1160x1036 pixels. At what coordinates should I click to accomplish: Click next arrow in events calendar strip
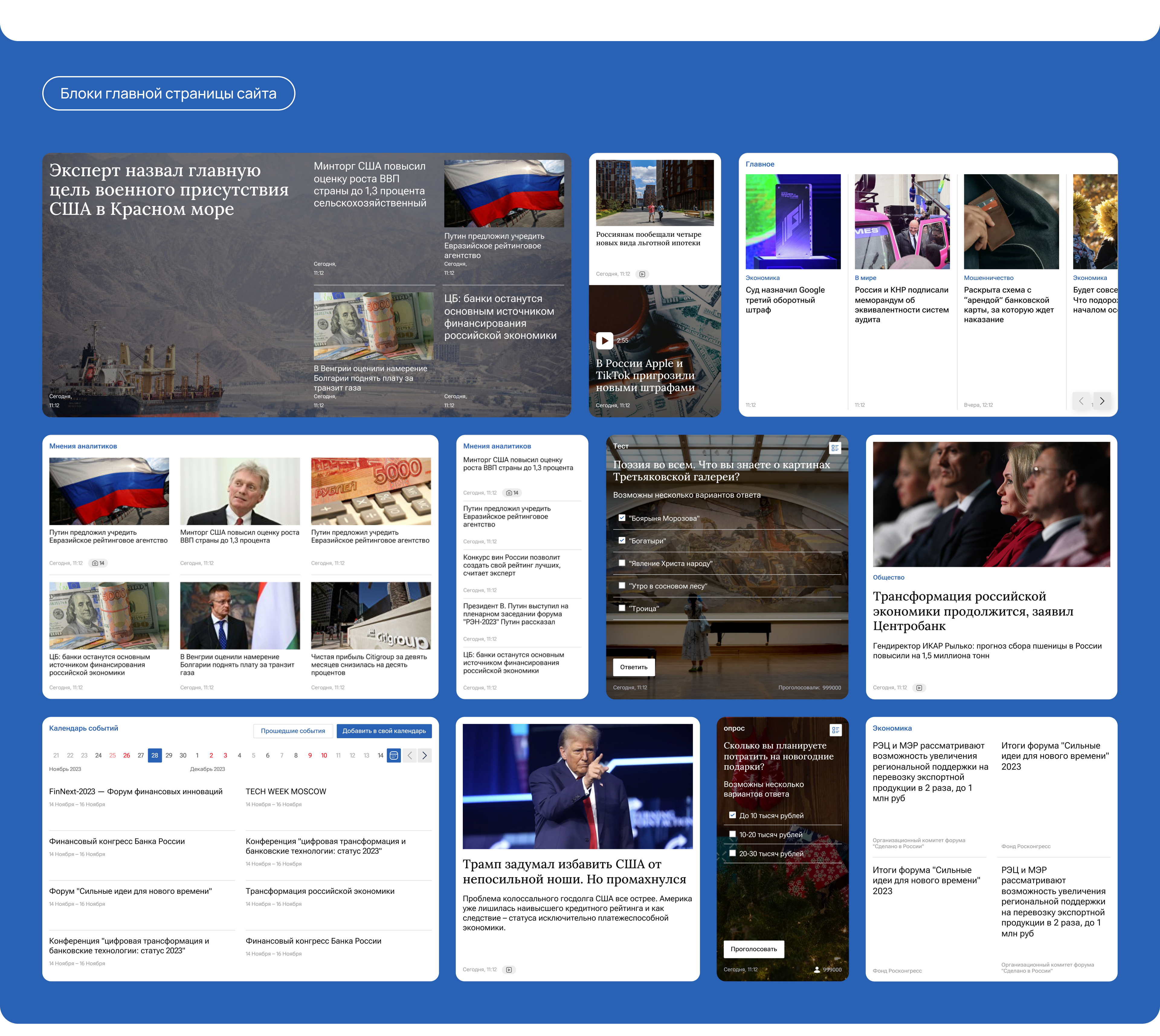425,755
